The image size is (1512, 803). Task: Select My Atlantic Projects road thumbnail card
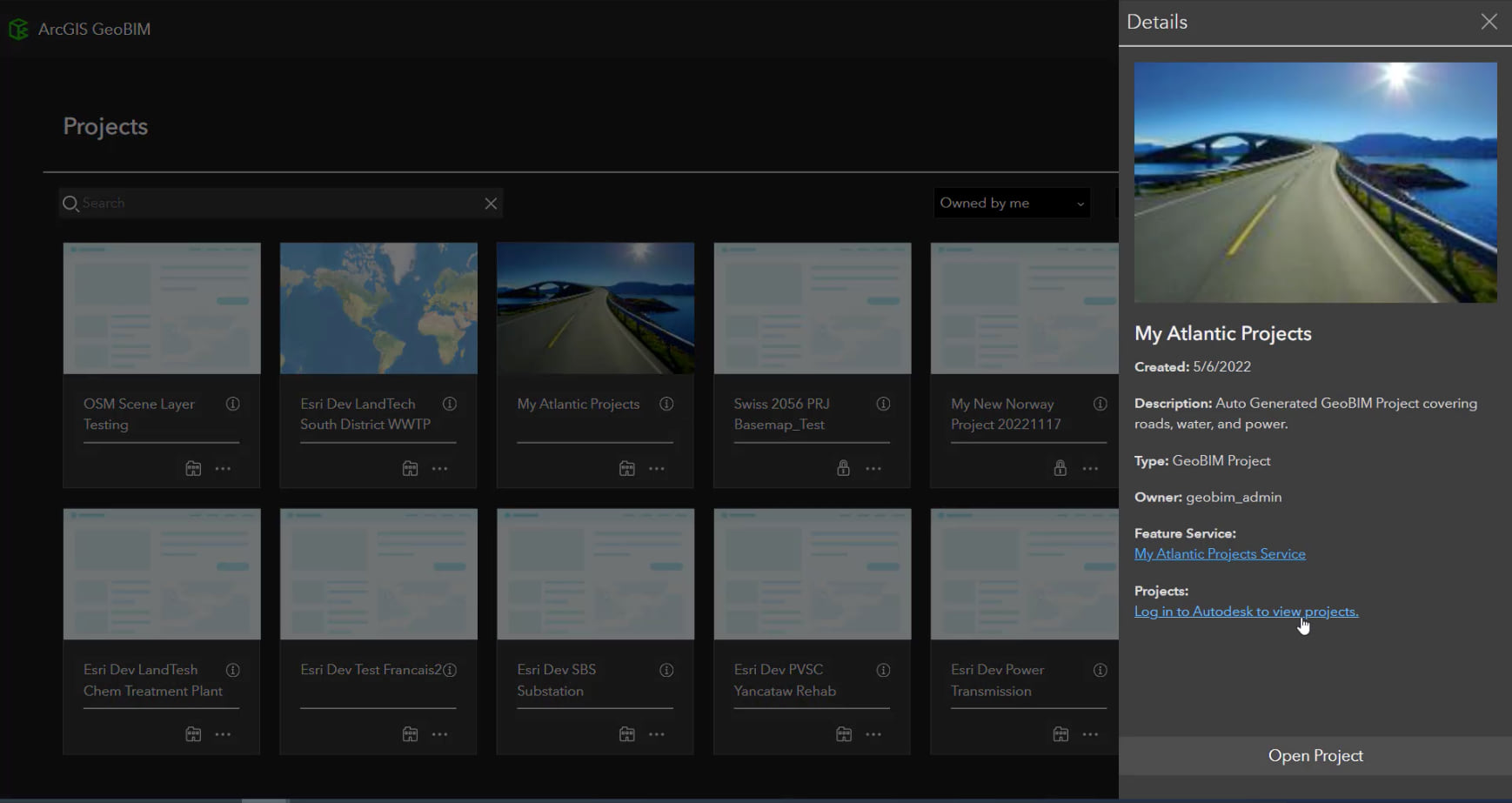595,309
